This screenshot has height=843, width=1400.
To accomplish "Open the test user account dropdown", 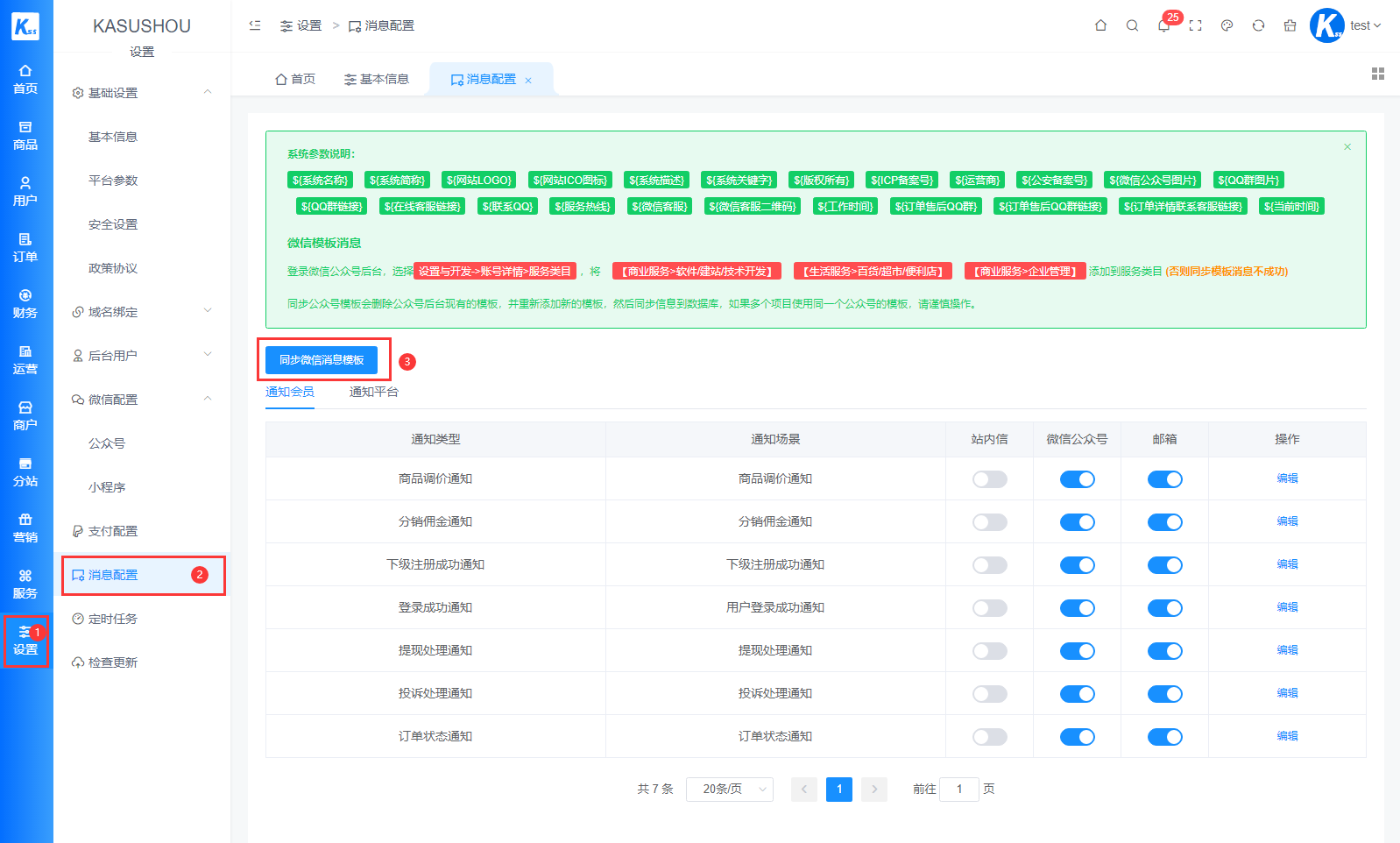I will pos(1365,25).
